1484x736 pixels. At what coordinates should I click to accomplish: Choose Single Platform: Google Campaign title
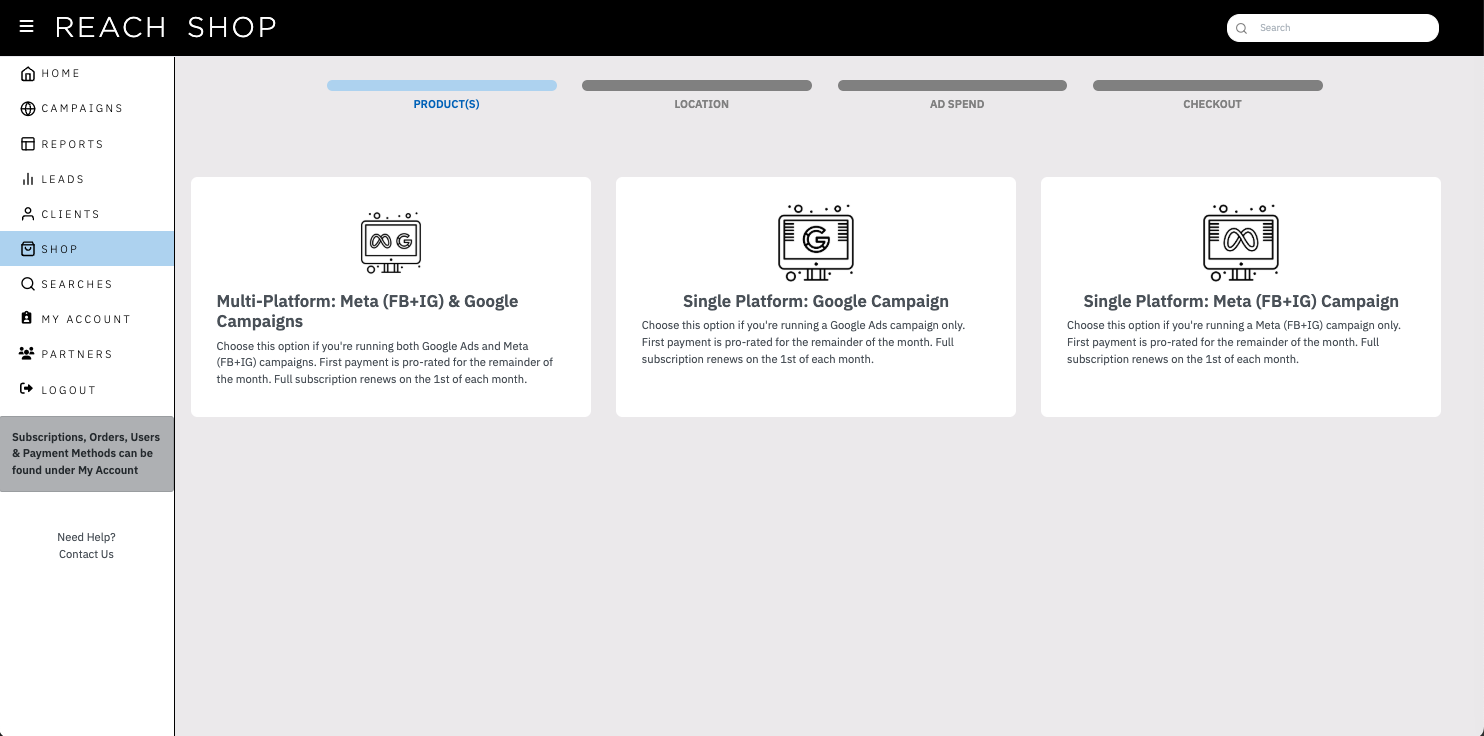816,301
